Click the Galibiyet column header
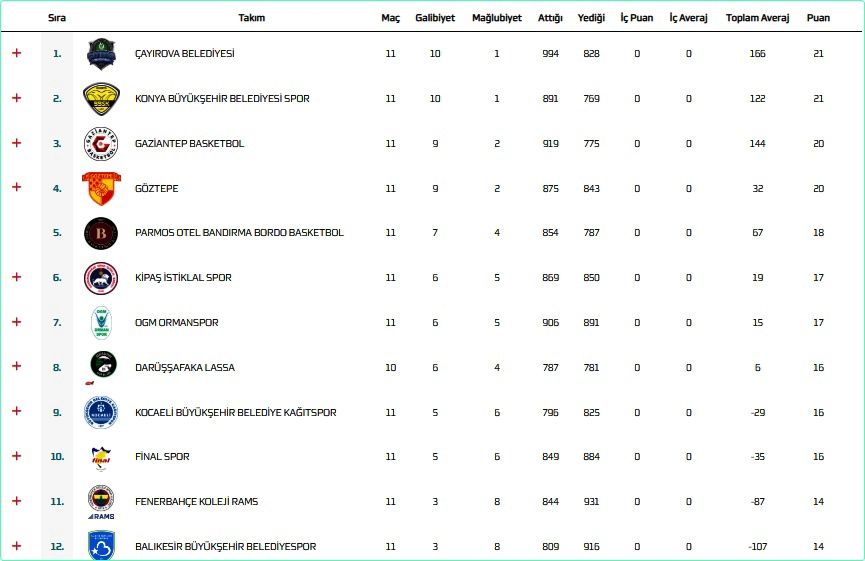This screenshot has height=561, width=865. [435, 18]
